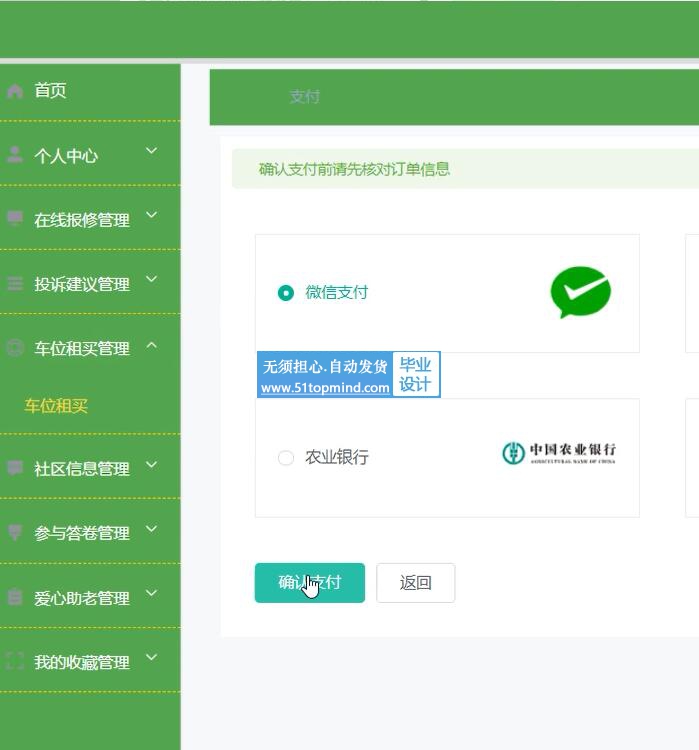Viewport: 699px width, 750px height.
Task: Open the 首页 menu item
Action: [90, 91]
